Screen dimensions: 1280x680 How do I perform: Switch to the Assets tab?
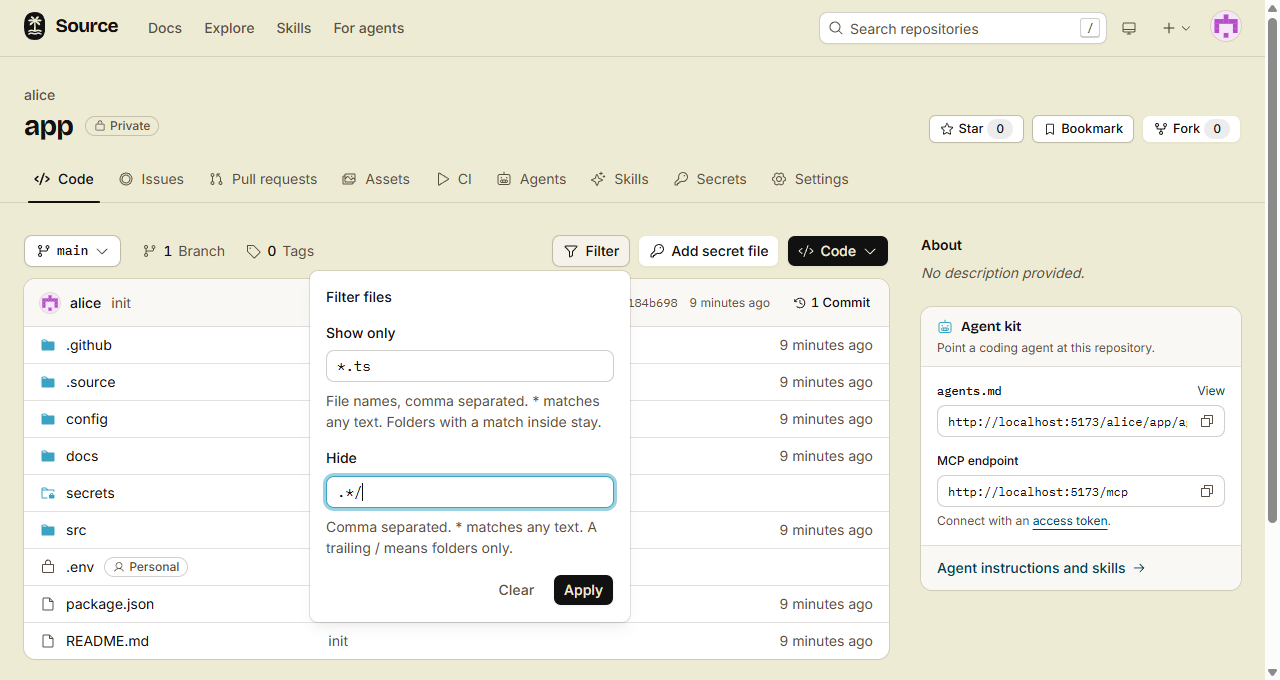376,179
